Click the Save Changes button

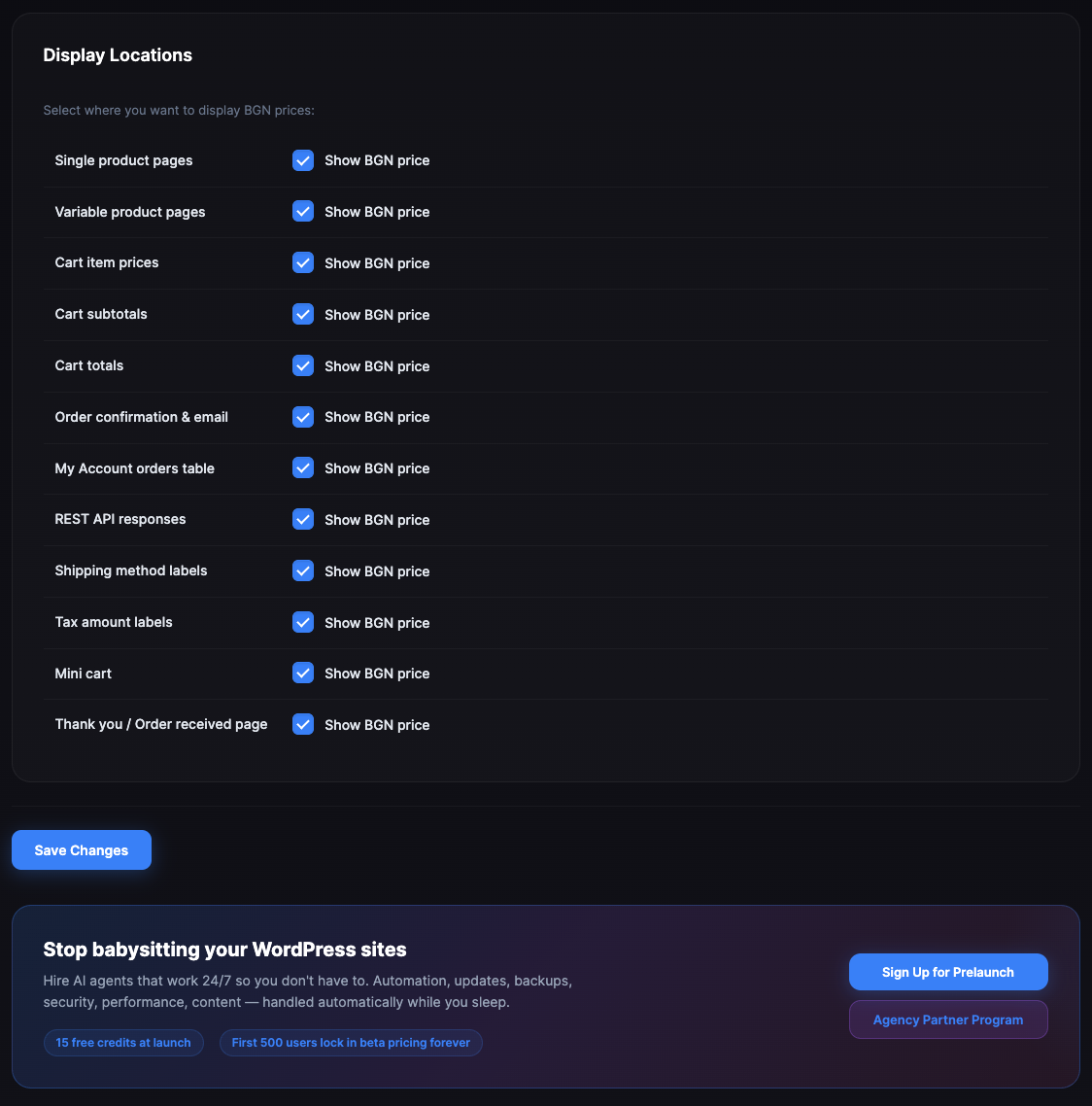click(82, 850)
